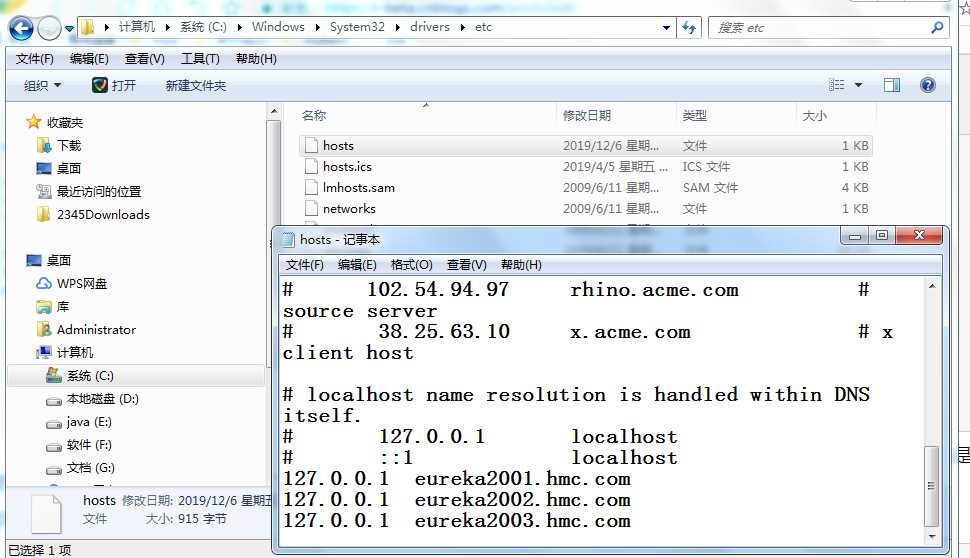Viewport: 970px width, 558px height.
Task: Click eureka2003.hmc.com line in Notepad
Action: (457, 521)
